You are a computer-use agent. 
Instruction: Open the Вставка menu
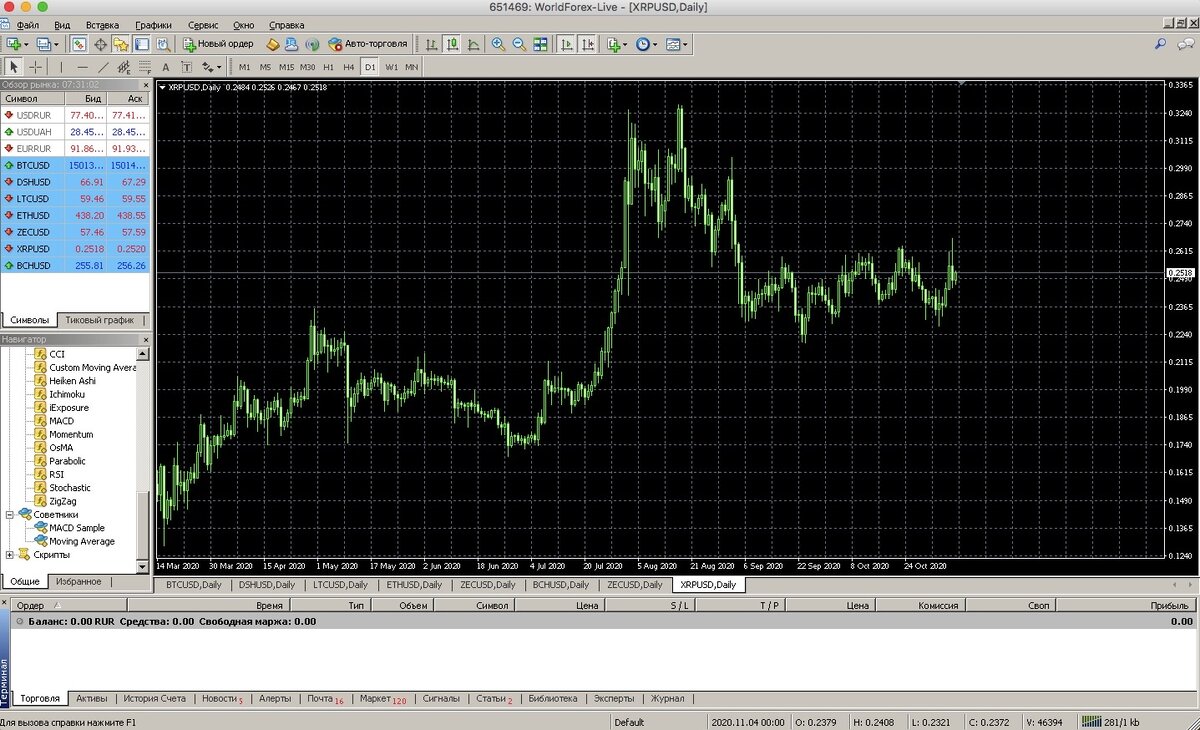point(102,24)
